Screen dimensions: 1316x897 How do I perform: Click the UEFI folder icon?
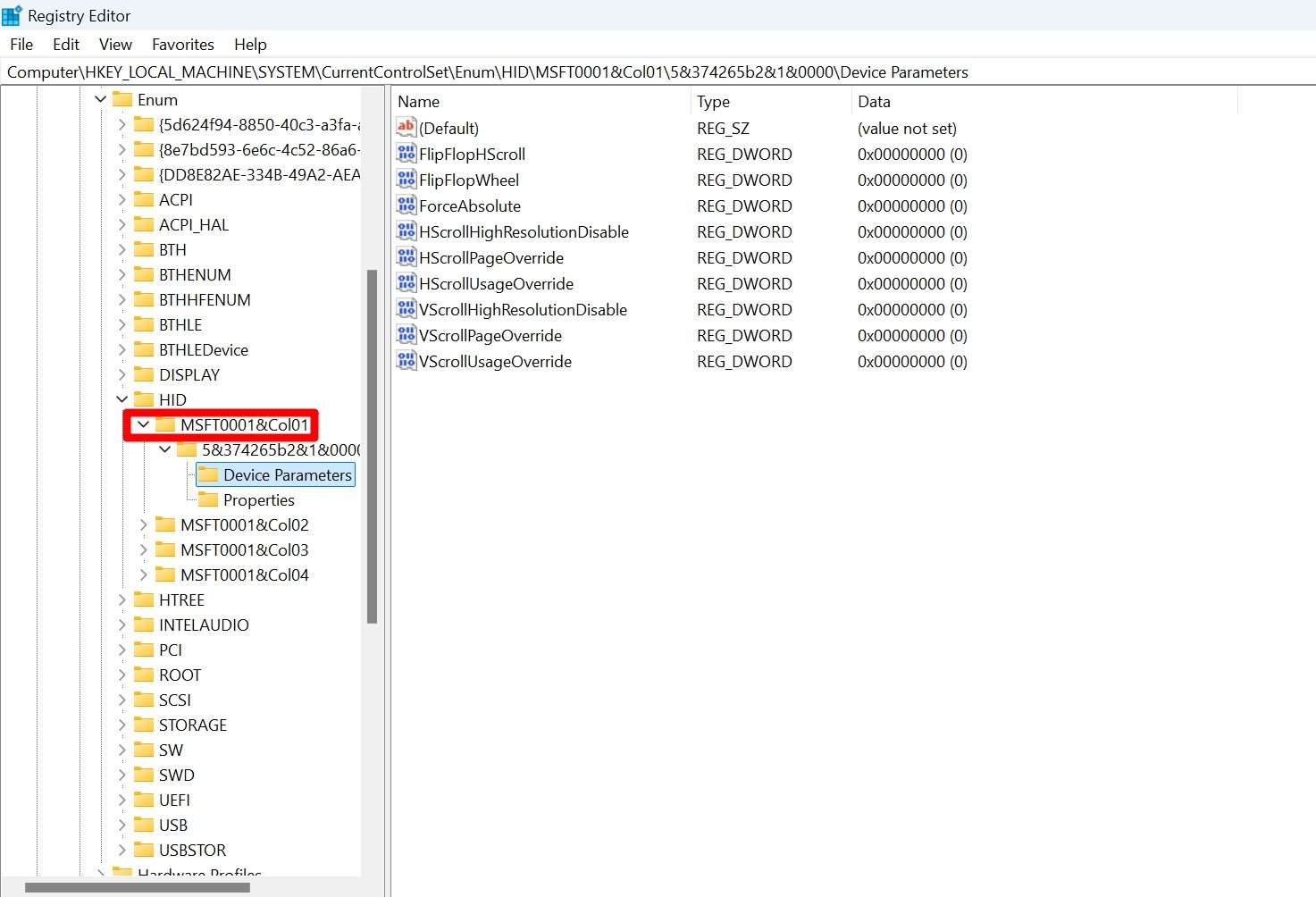click(x=144, y=800)
